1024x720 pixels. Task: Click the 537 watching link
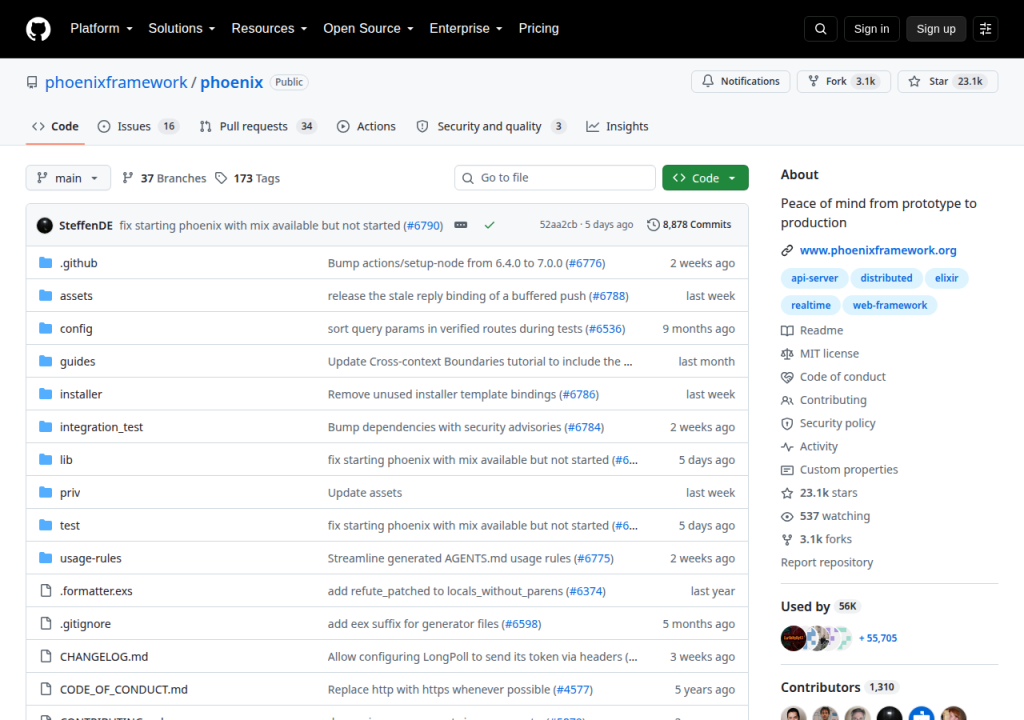pos(825,516)
